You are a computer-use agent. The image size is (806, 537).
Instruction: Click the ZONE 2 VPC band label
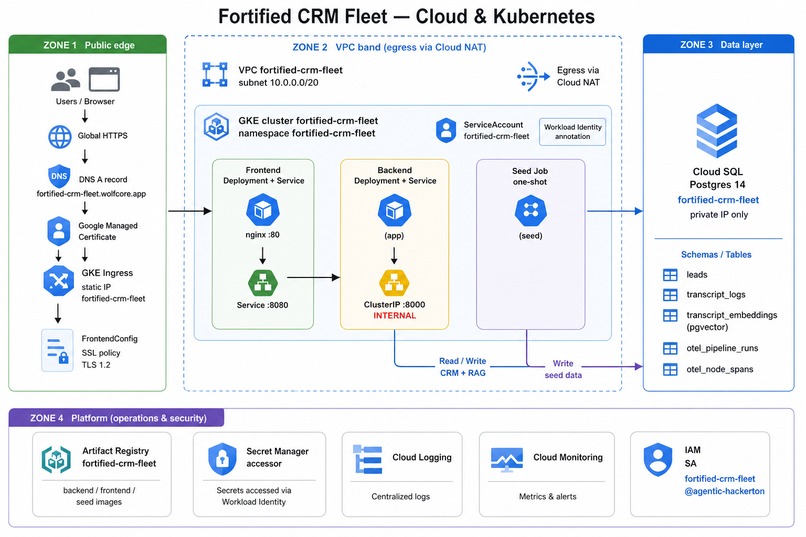[x=389, y=47]
